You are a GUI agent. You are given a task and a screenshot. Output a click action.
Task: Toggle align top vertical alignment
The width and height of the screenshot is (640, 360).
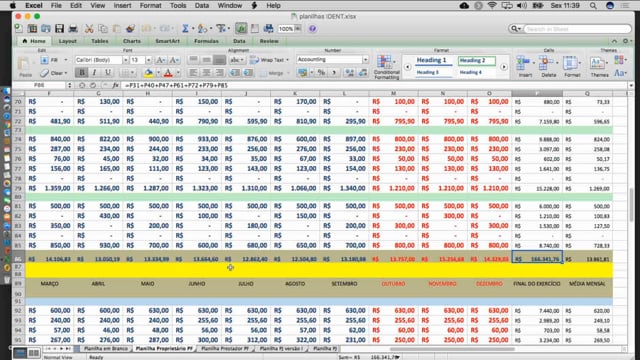coord(193,60)
